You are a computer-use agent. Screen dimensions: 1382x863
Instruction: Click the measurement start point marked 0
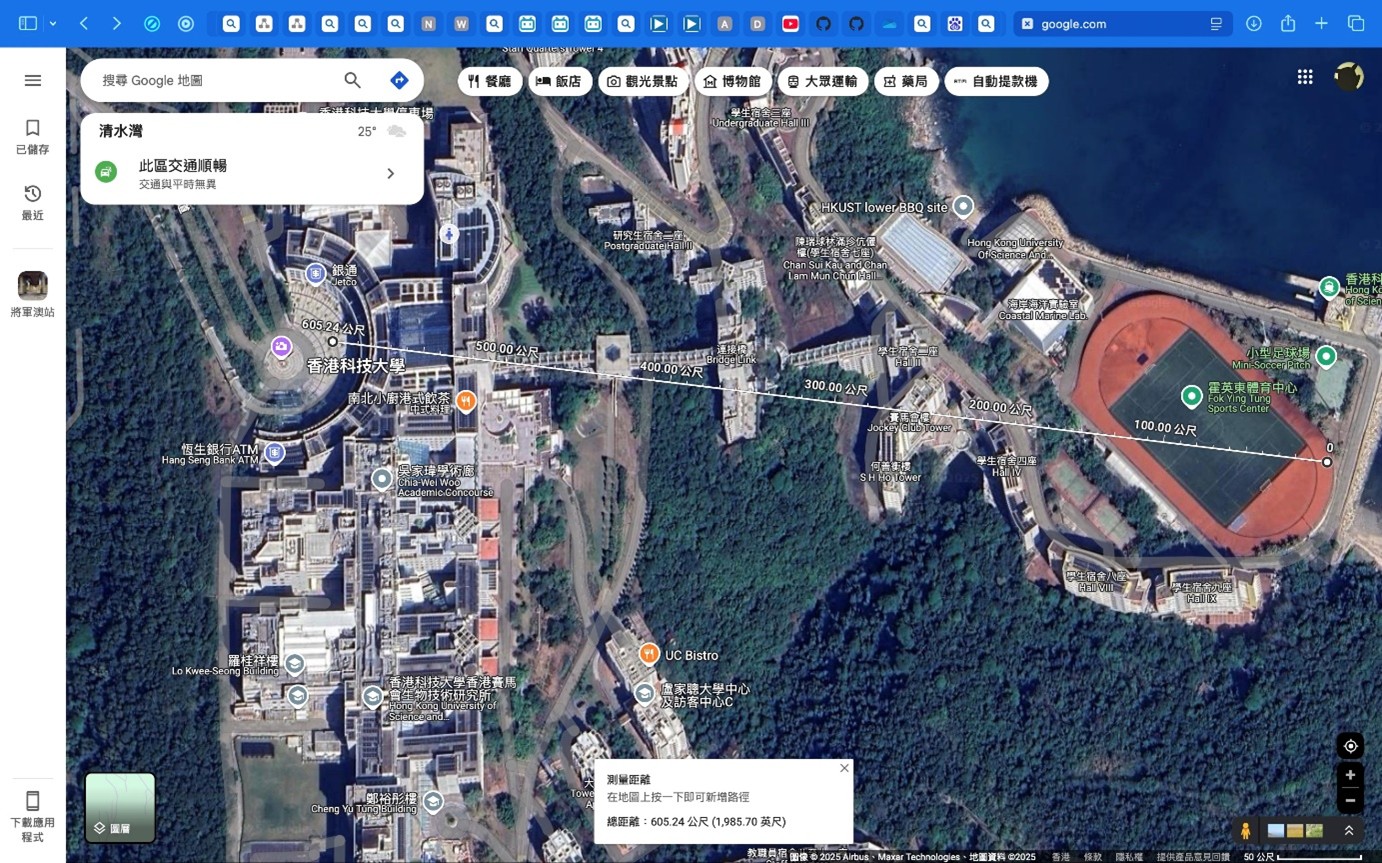[1327, 462]
